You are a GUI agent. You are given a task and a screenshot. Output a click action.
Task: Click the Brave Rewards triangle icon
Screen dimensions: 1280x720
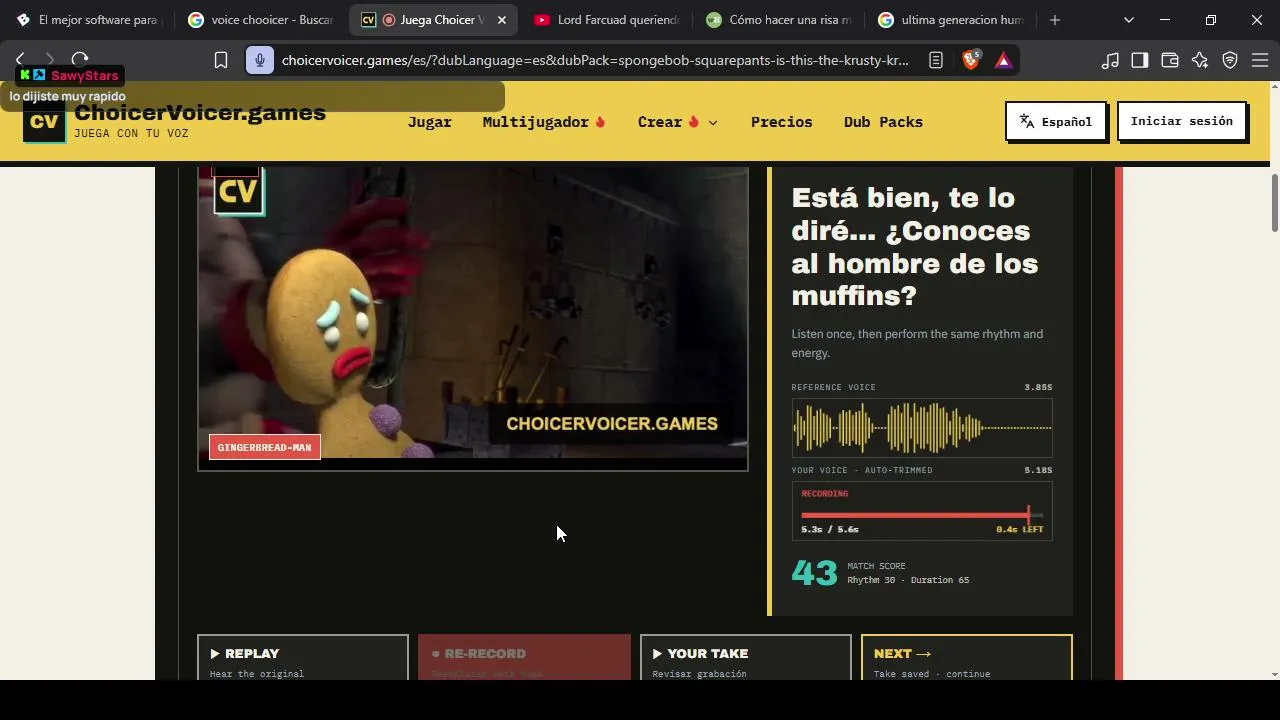(x=1003, y=60)
